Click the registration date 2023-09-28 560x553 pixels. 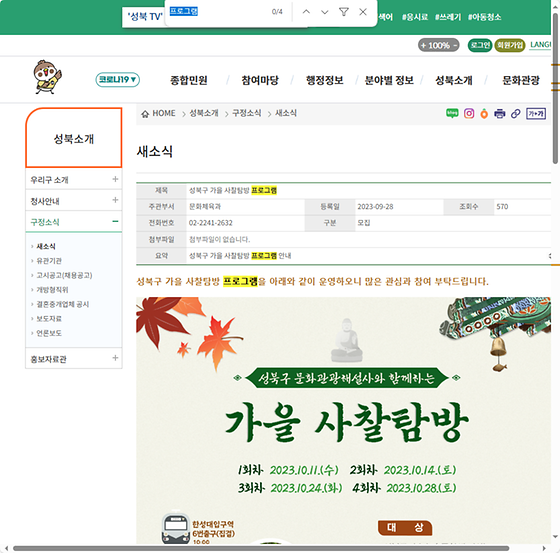point(375,206)
